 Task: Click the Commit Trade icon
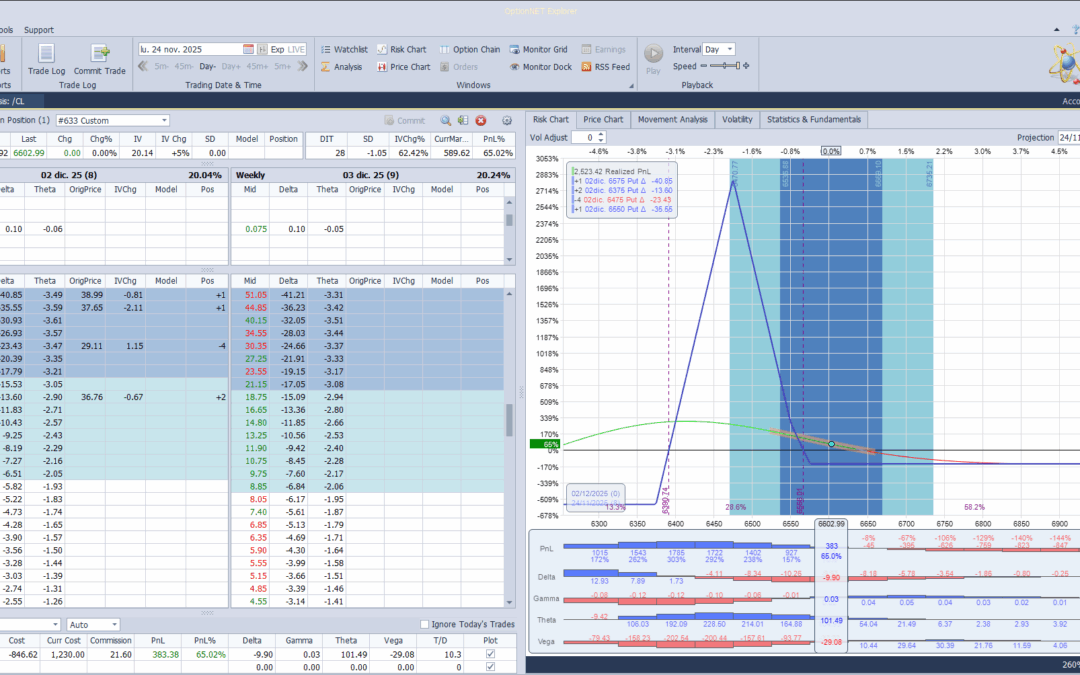click(x=100, y=58)
